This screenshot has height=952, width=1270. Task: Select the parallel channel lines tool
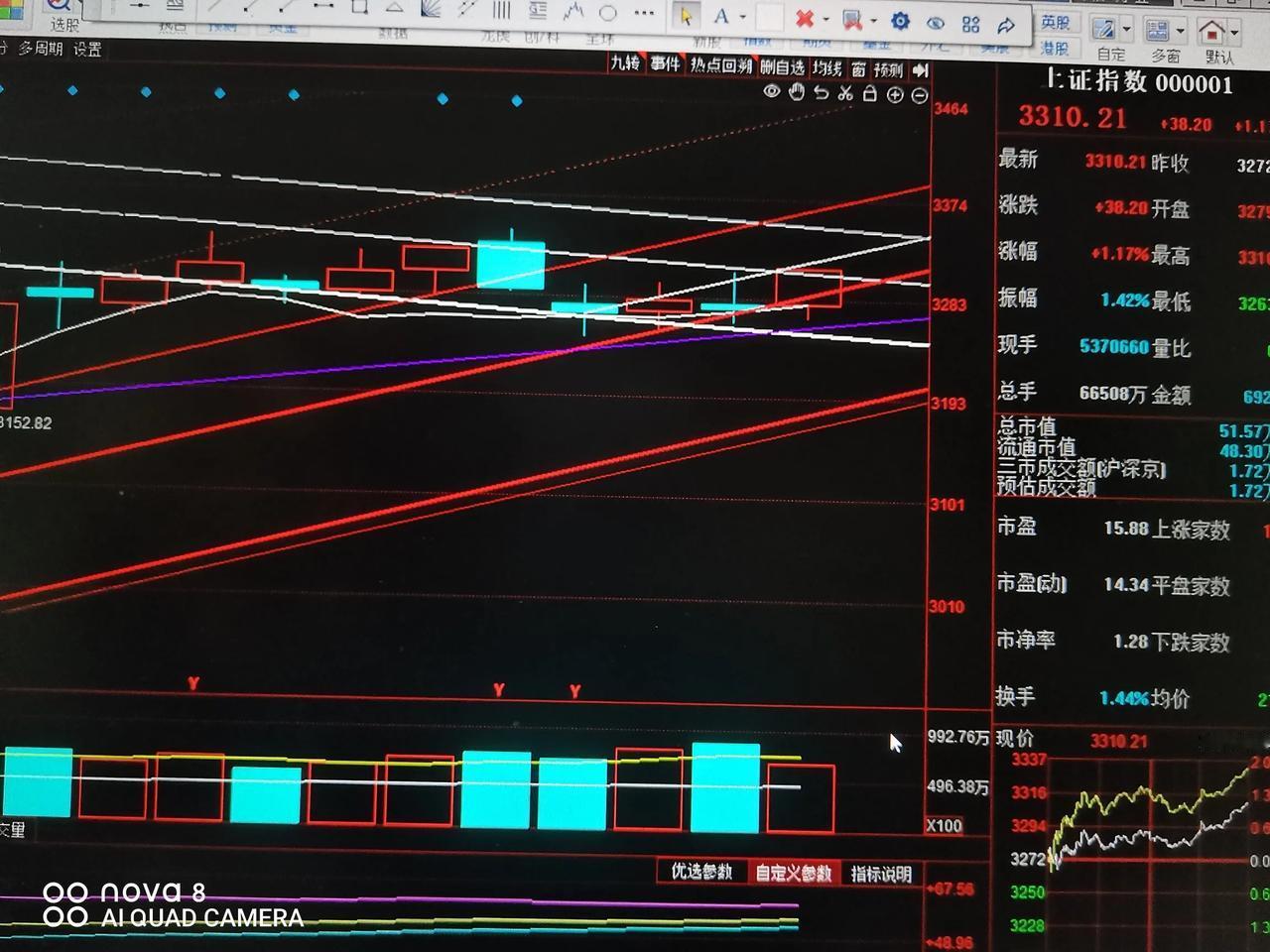[465, 9]
